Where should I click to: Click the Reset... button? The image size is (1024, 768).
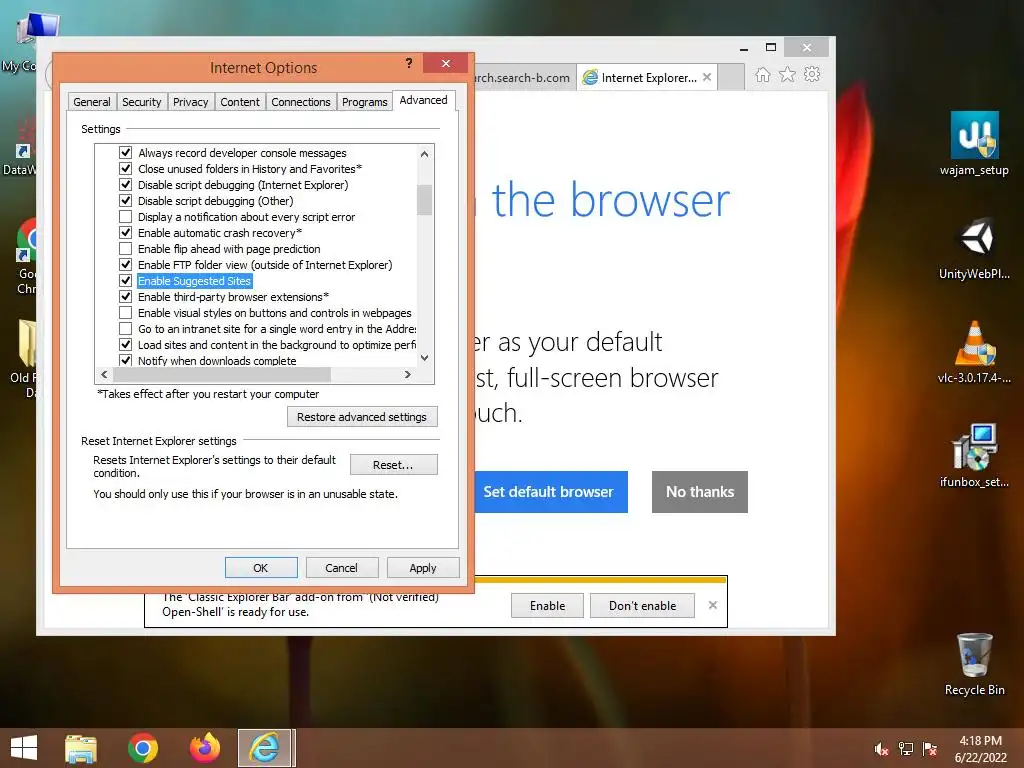[393, 465]
